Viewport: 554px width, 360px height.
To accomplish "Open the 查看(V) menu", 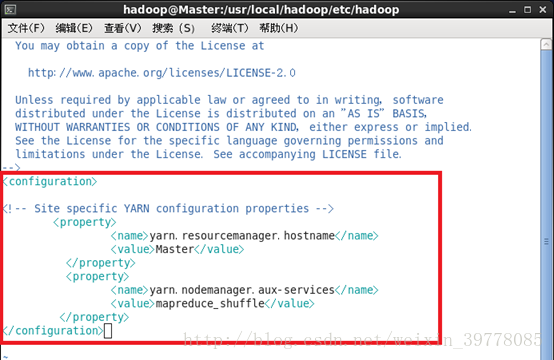I will click(x=122, y=28).
